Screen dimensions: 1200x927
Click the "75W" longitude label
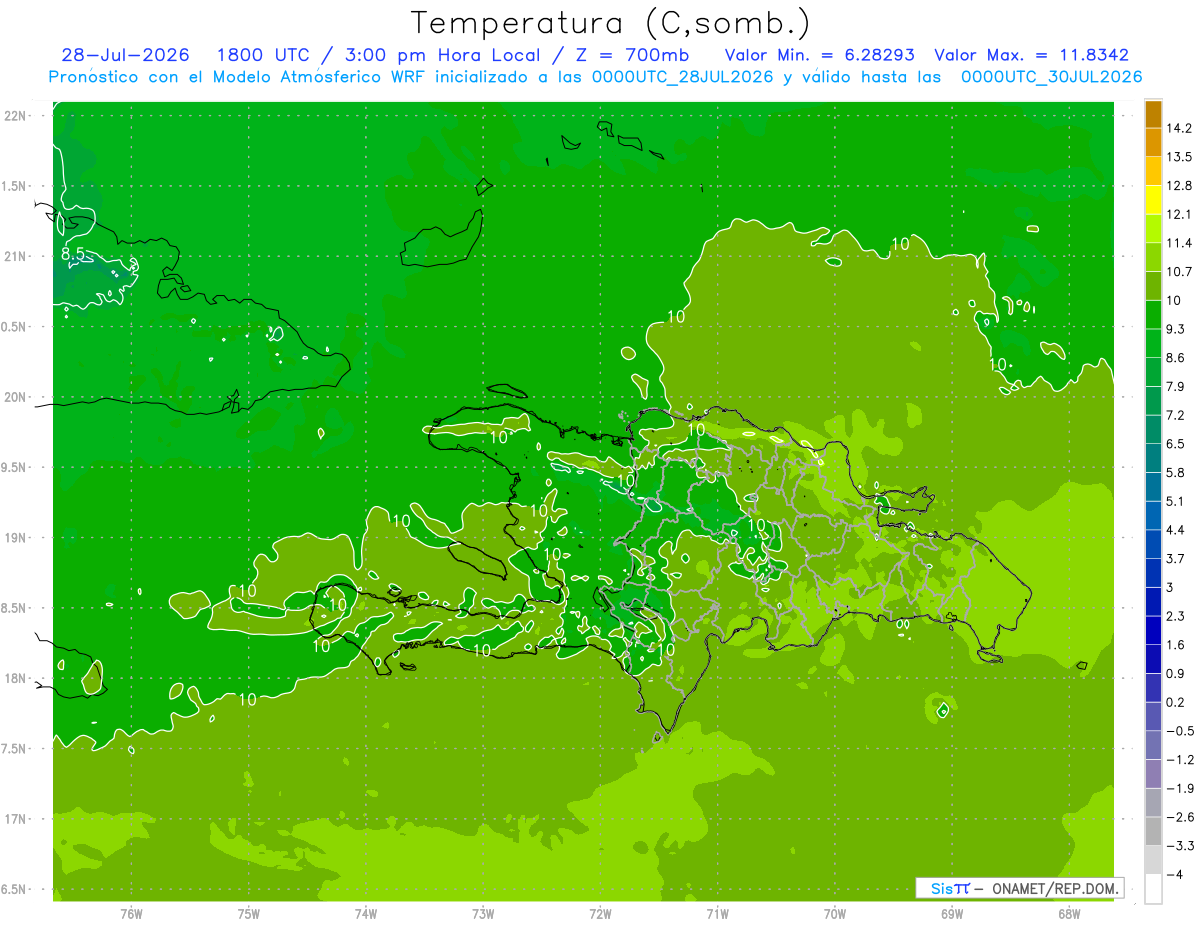click(x=249, y=914)
